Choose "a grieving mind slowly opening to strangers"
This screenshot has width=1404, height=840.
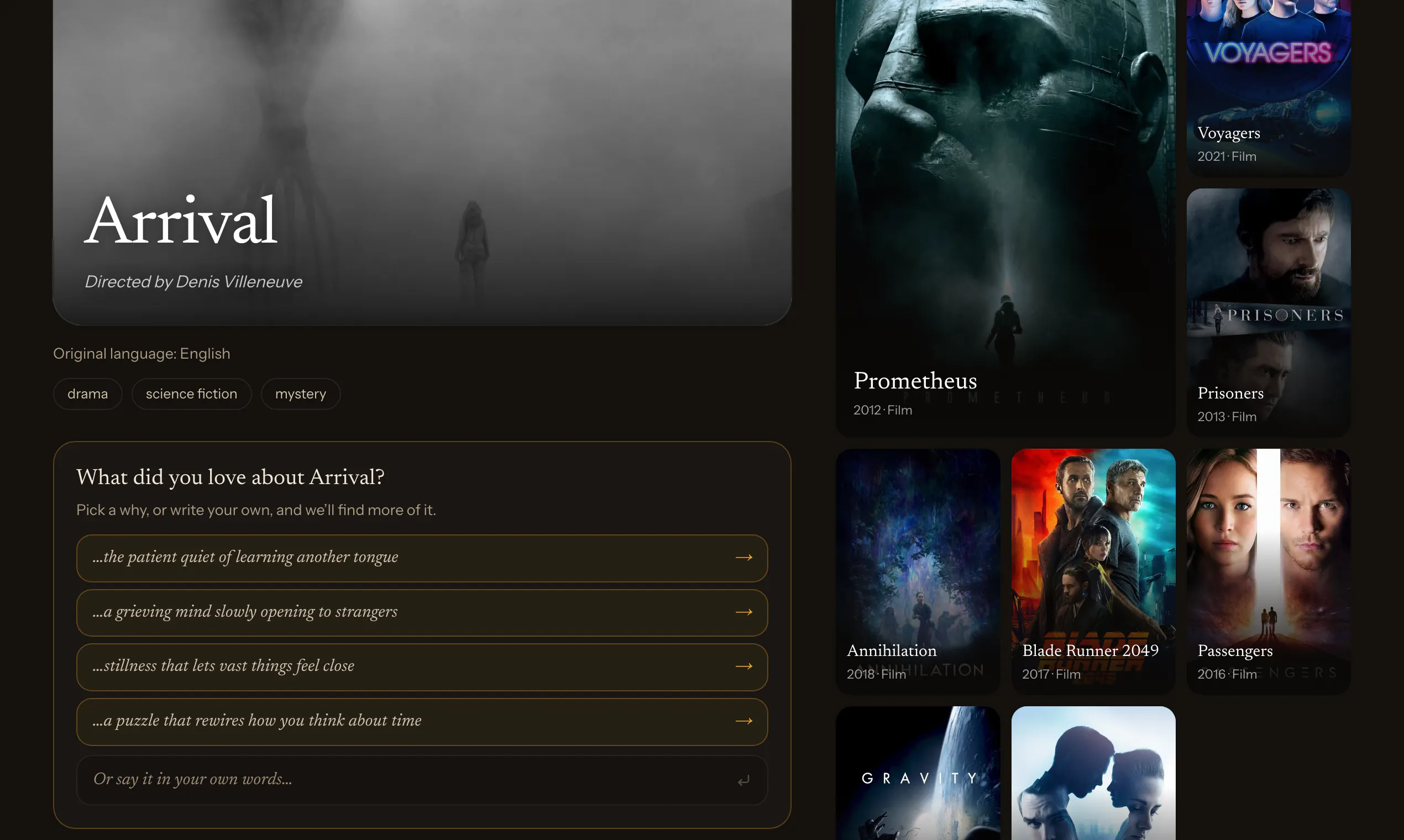pos(422,612)
